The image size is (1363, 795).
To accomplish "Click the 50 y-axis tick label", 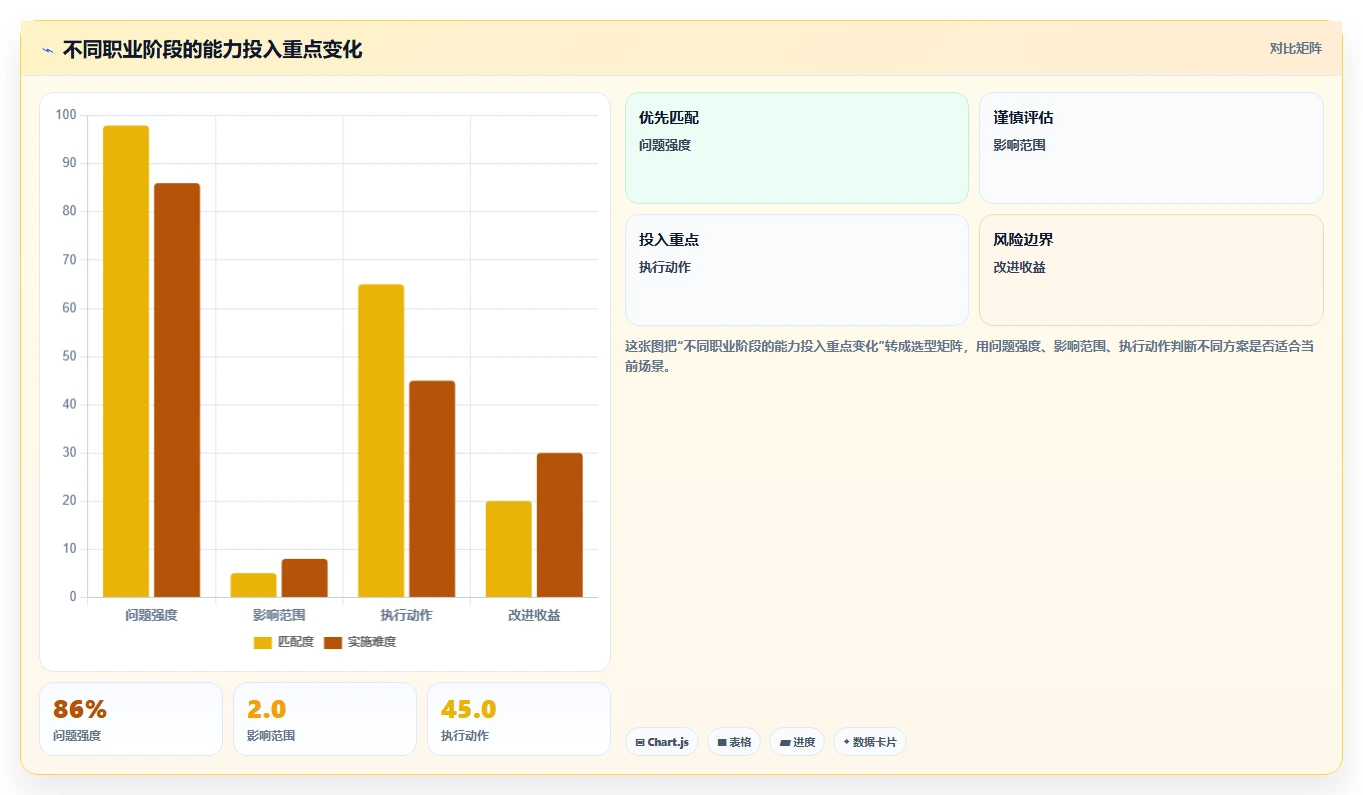I will coord(69,356).
